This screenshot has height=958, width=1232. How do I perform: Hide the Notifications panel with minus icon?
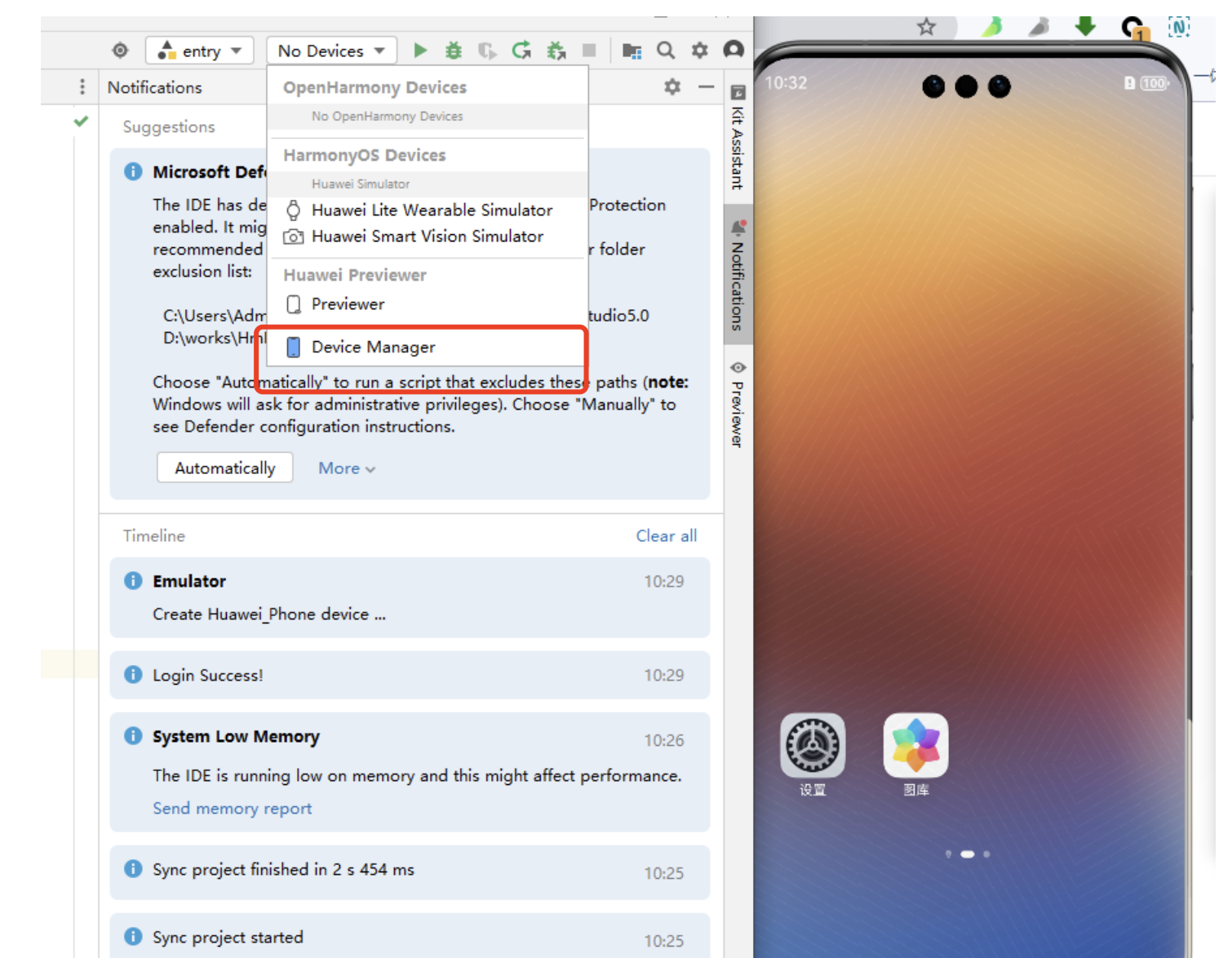click(706, 86)
